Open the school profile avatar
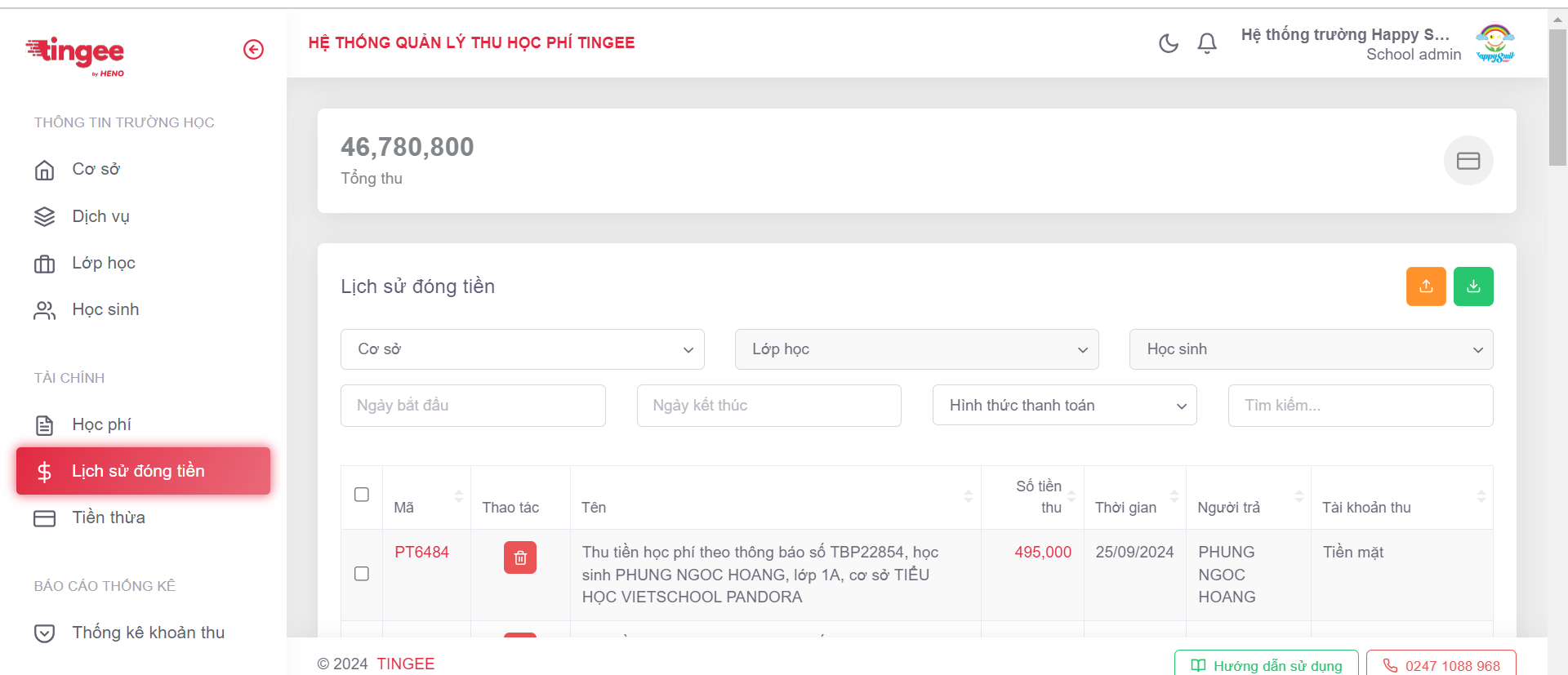This screenshot has height=675, width=1568. click(x=1494, y=44)
